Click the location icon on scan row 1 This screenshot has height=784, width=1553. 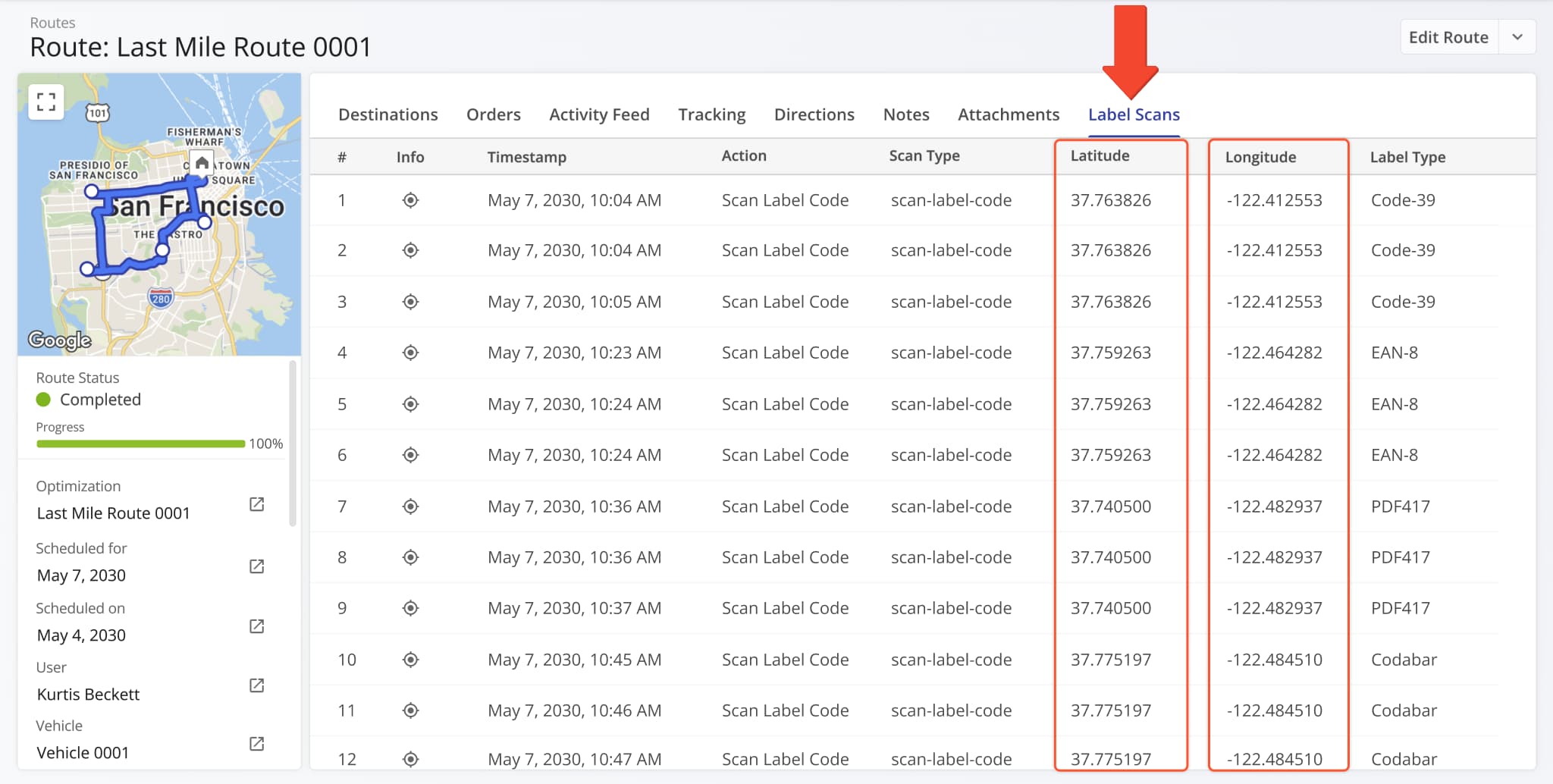(x=409, y=200)
